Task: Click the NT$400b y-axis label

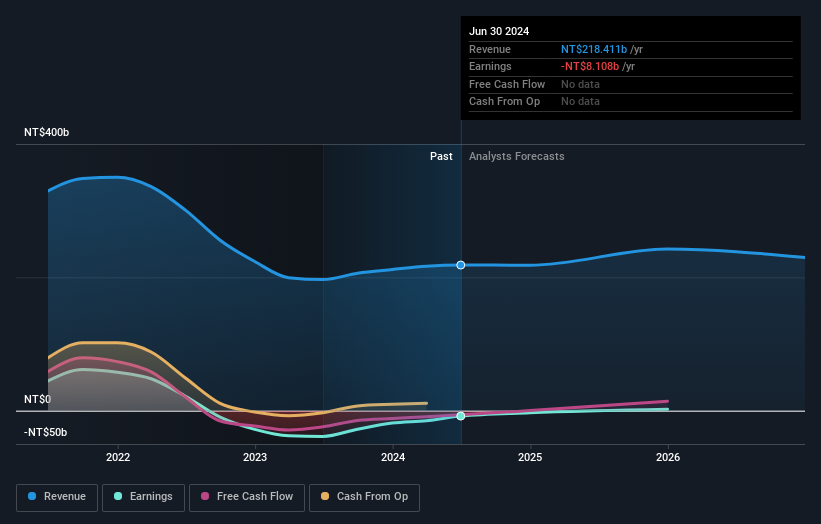Action: pos(47,132)
